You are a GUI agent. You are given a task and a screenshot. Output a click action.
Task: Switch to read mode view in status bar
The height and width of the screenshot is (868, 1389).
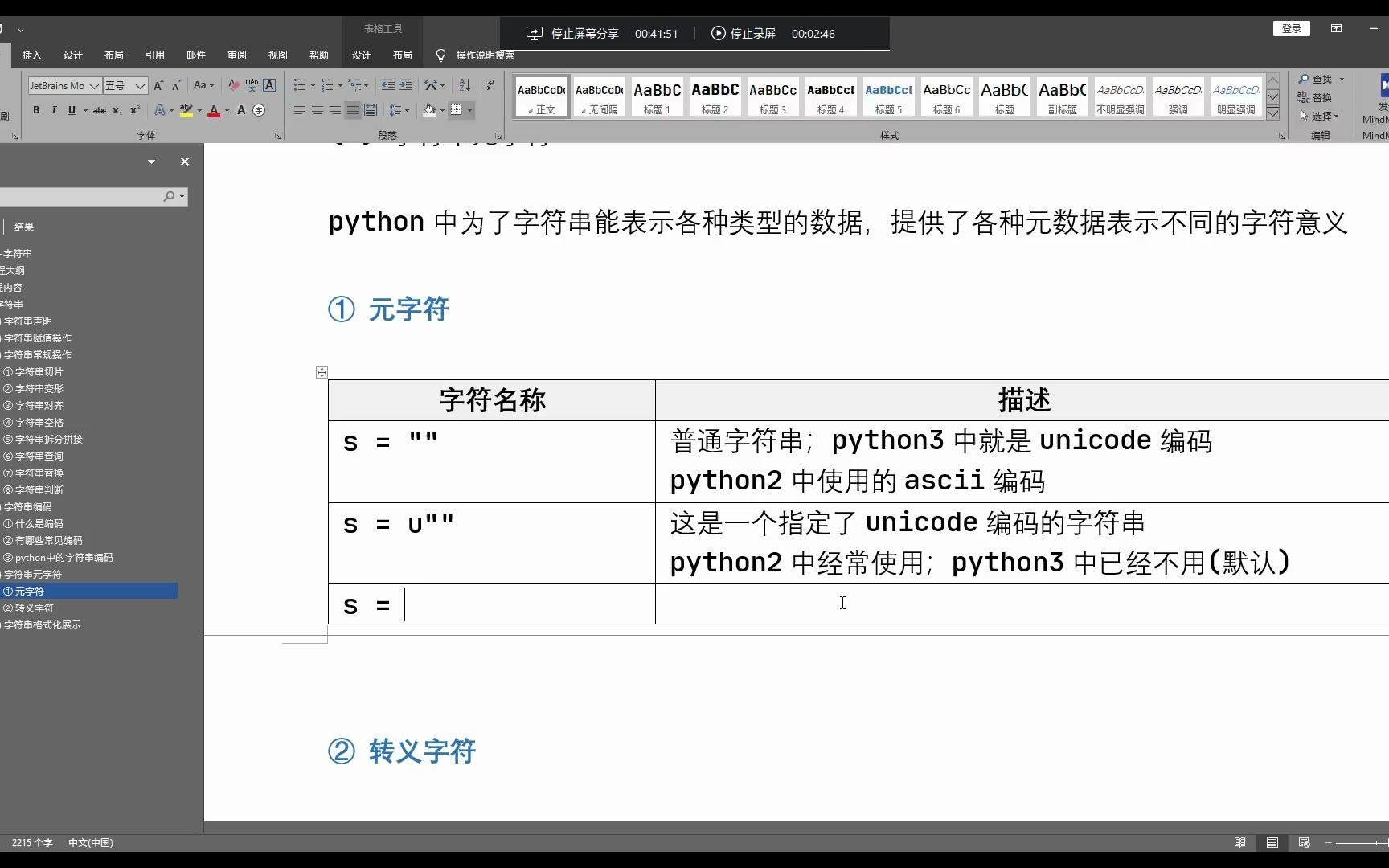pyautogui.click(x=1239, y=842)
